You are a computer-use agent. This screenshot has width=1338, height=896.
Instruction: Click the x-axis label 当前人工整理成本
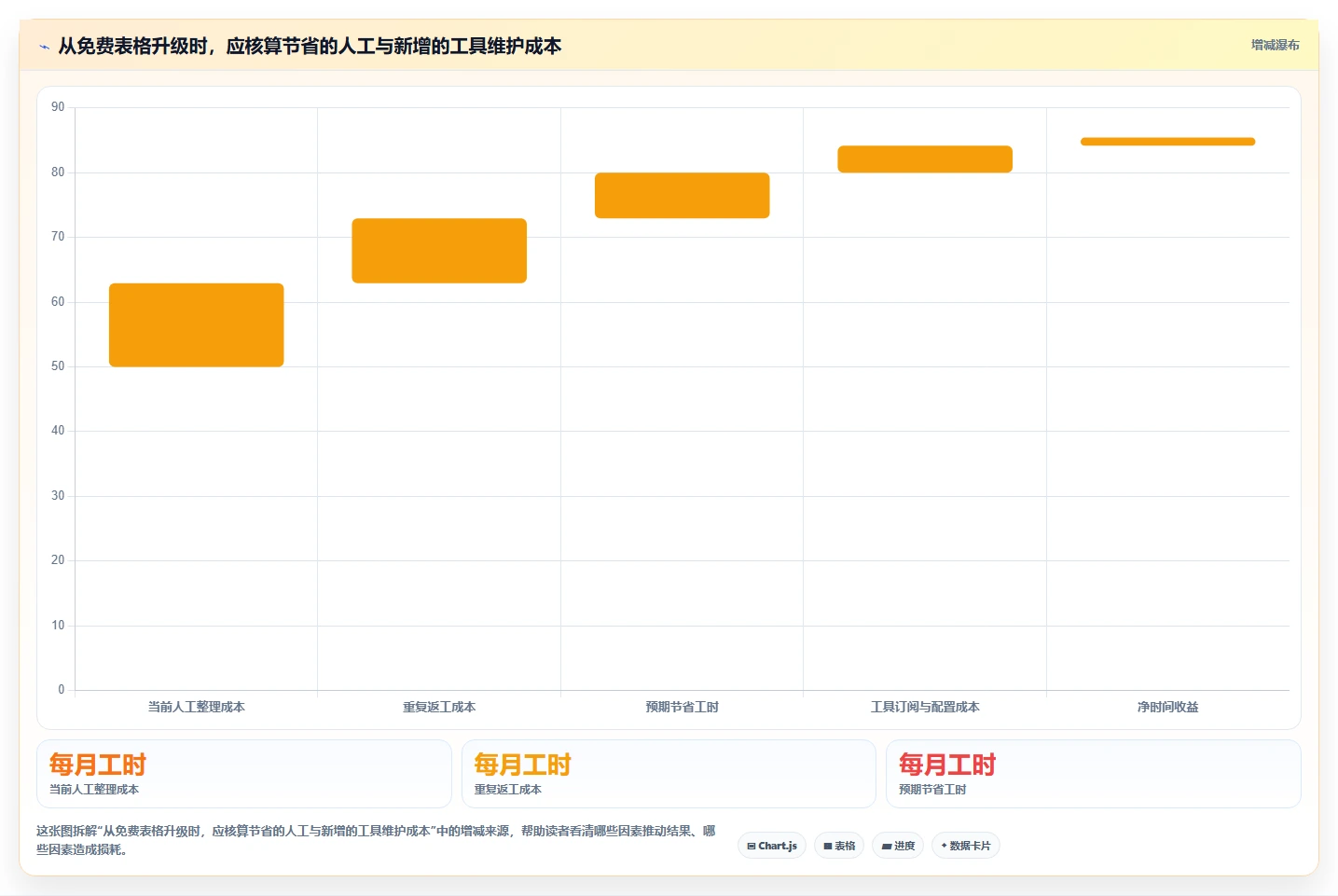tap(197, 707)
